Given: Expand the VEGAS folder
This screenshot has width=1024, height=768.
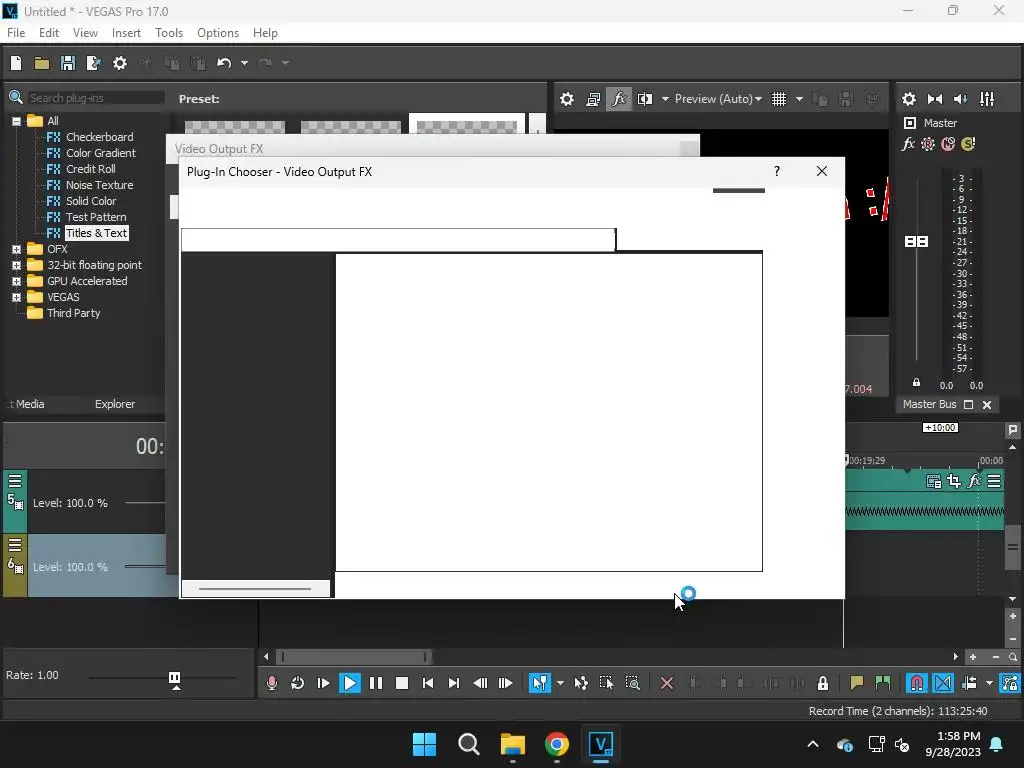Looking at the screenshot, I should [16, 297].
